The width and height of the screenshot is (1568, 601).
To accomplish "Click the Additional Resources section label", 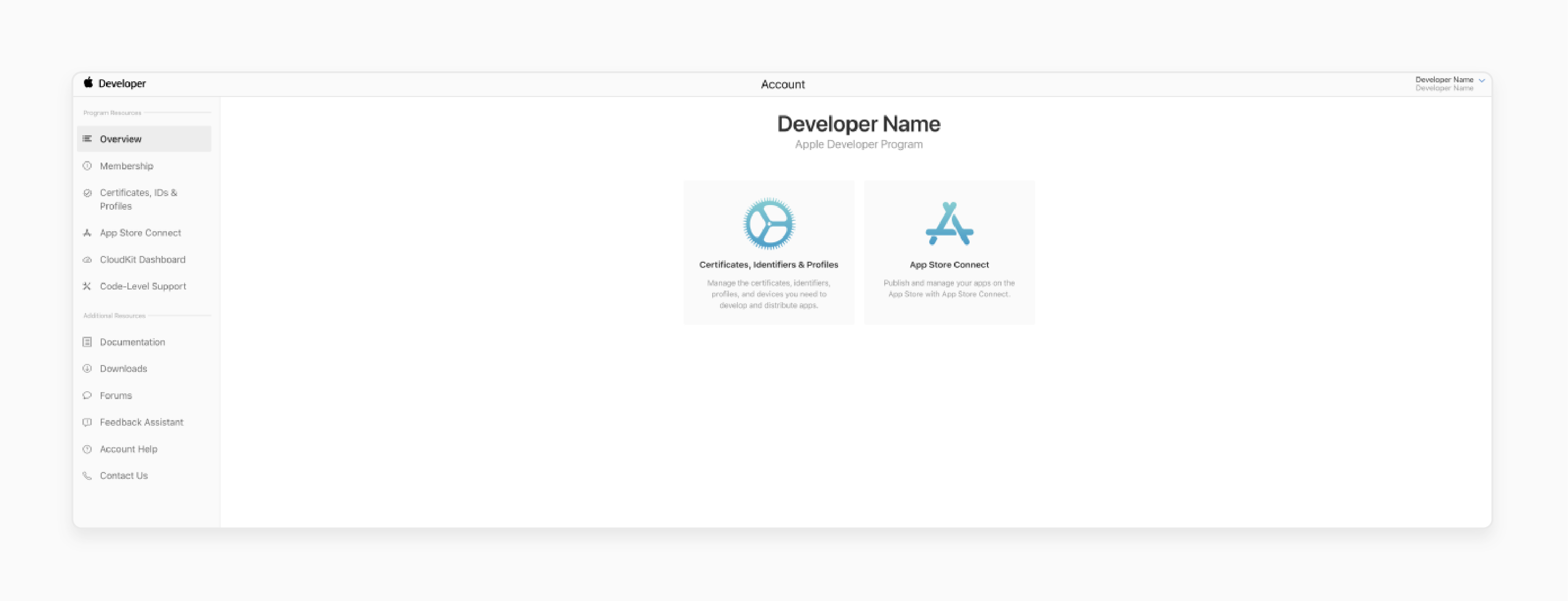I will click(x=114, y=315).
